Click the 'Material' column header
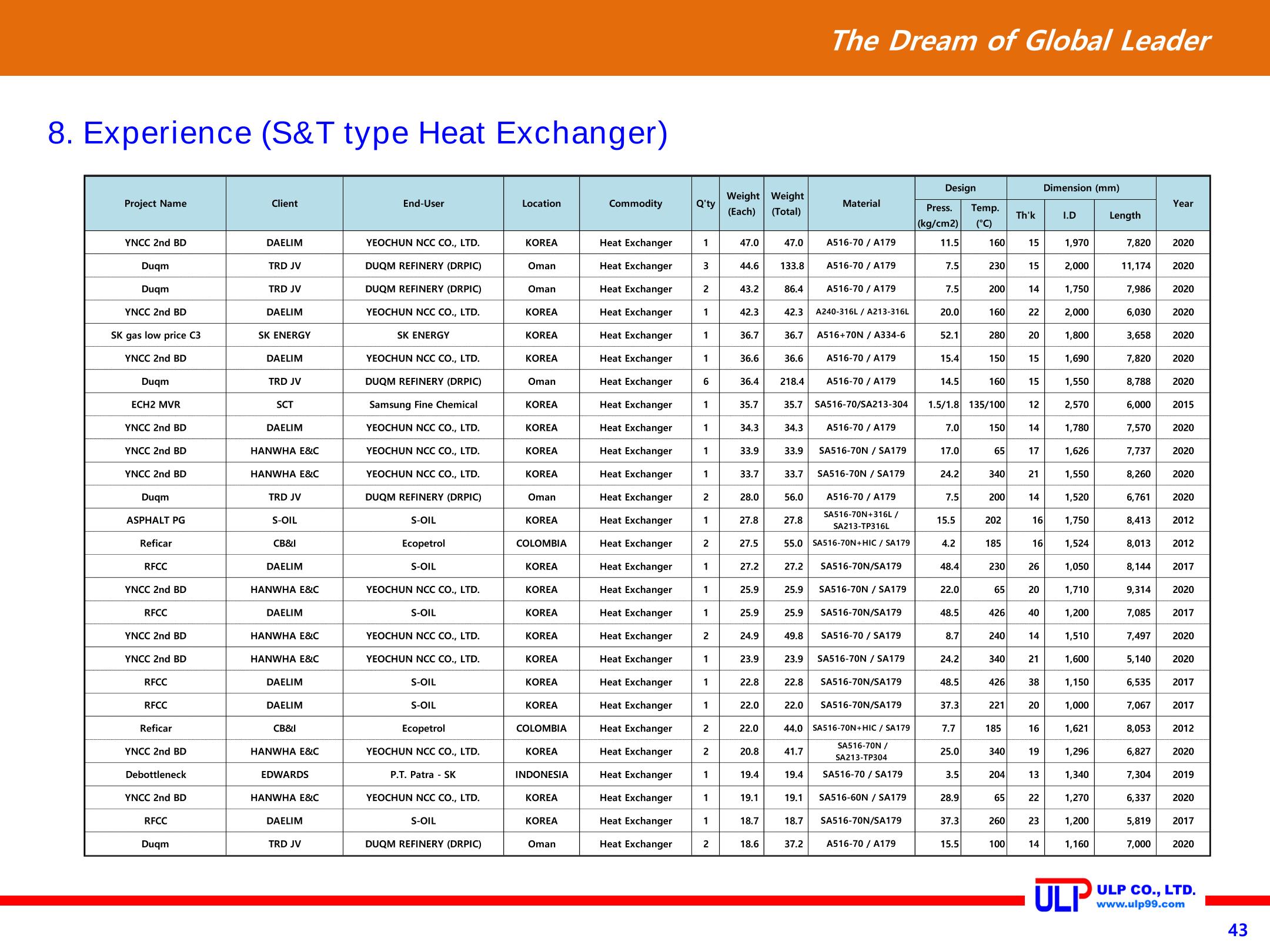This screenshot has height=952, width=1270. tap(861, 203)
